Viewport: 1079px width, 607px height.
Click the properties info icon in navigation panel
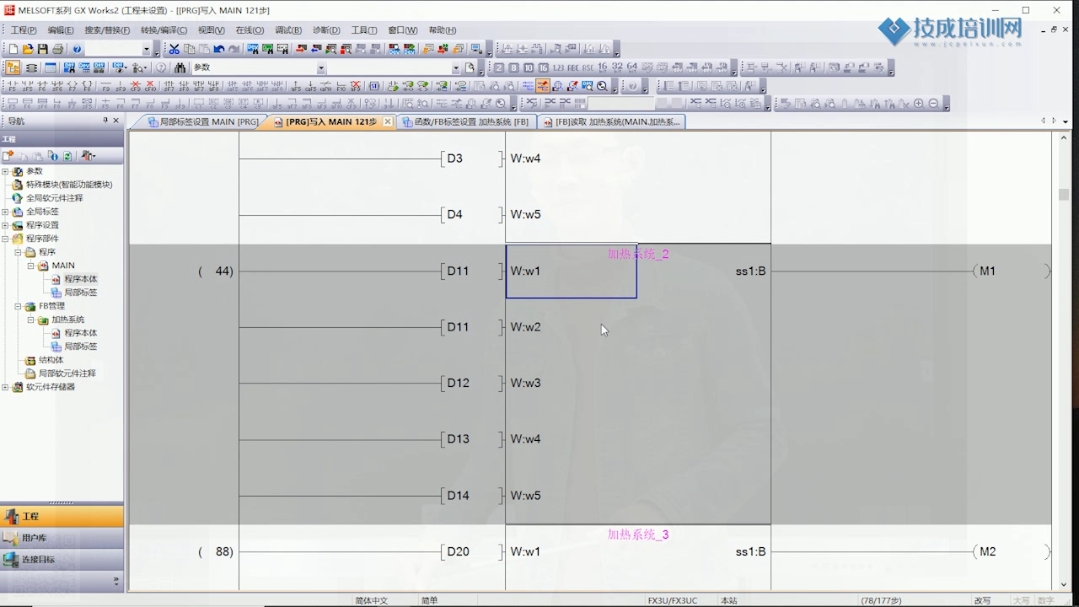tap(53, 156)
